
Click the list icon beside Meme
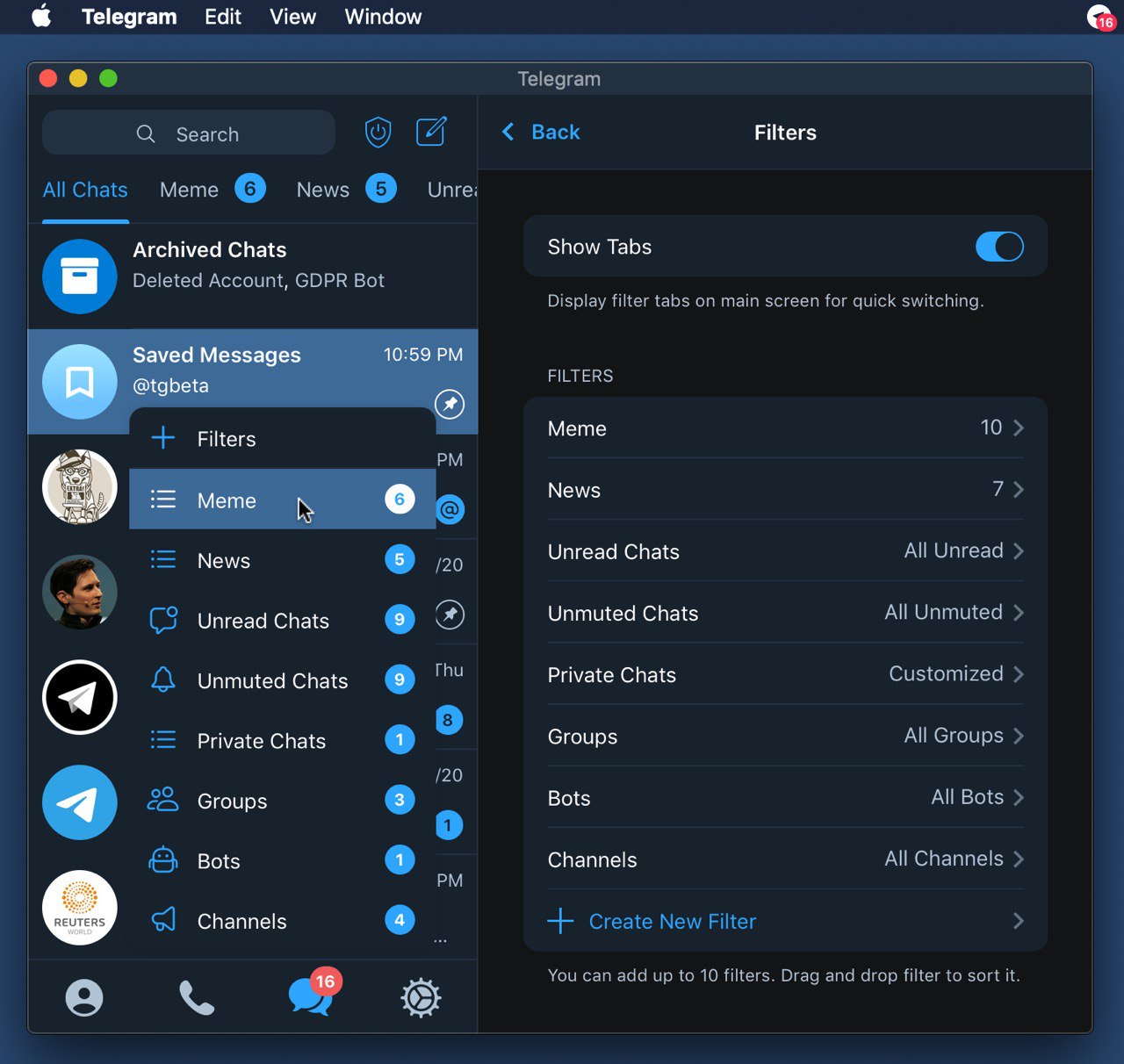point(163,500)
